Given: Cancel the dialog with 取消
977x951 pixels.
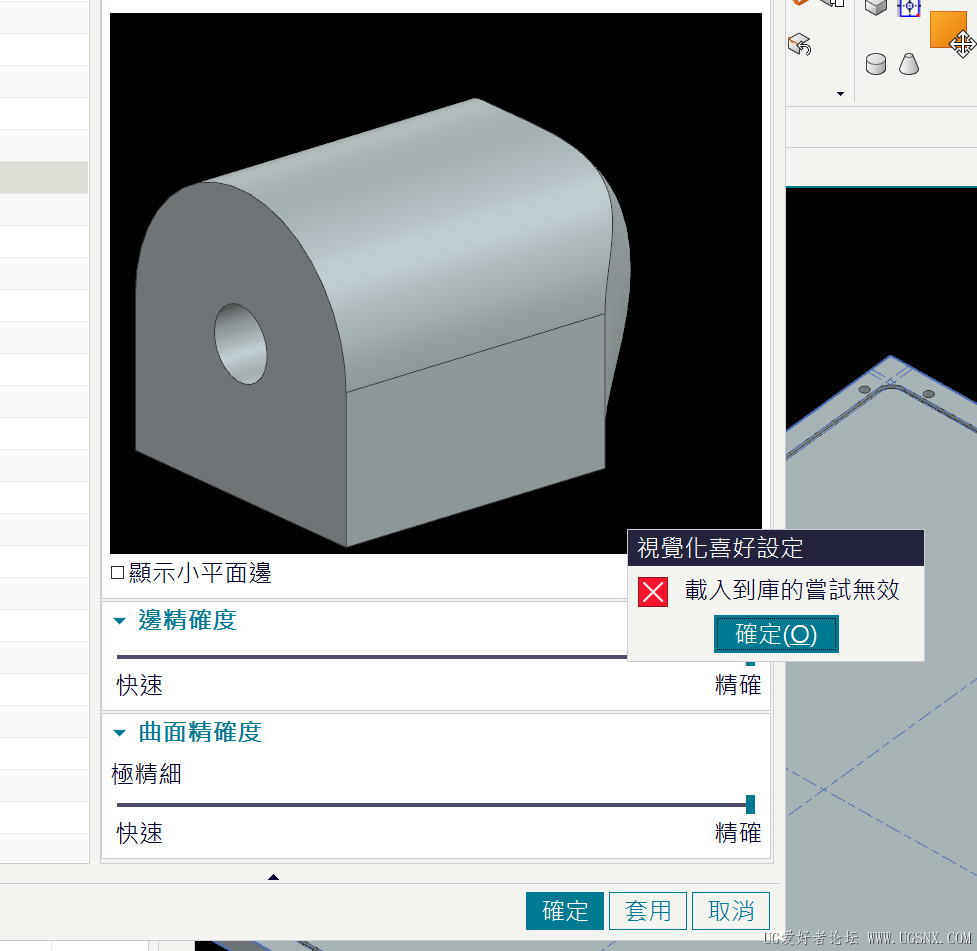Looking at the screenshot, I should coord(730,910).
